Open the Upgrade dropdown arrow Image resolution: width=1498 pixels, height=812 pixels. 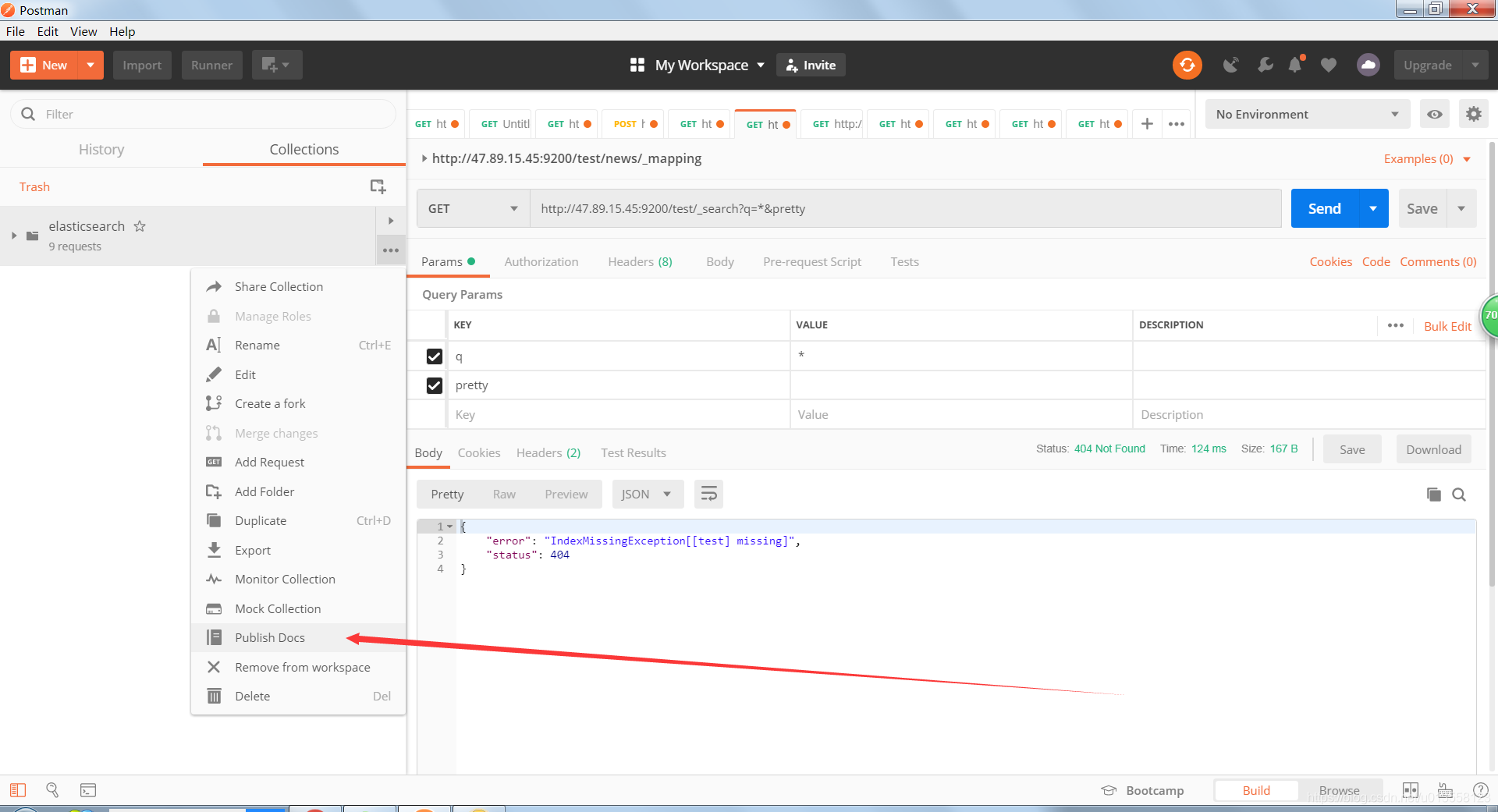(x=1475, y=65)
